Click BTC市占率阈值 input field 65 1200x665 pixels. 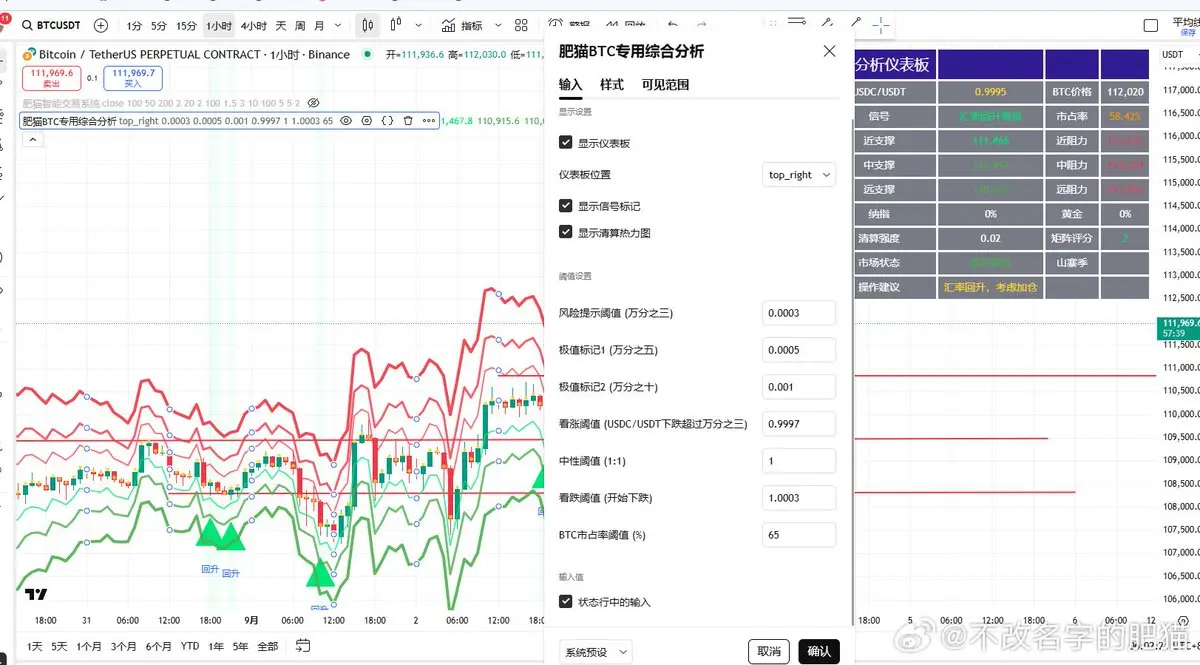(x=798, y=535)
